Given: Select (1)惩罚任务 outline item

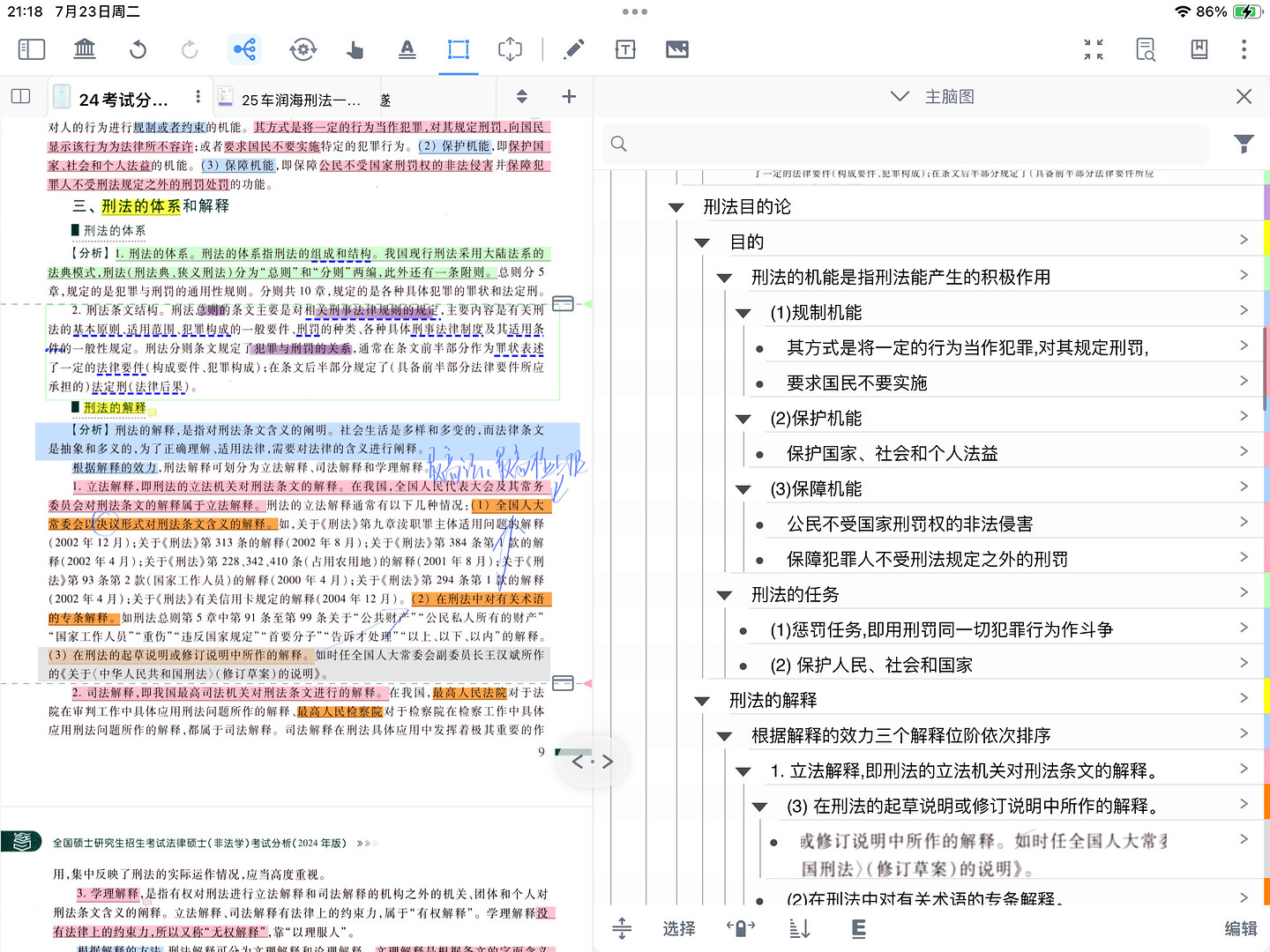Looking at the screenshot, I should tap(941, 630).
